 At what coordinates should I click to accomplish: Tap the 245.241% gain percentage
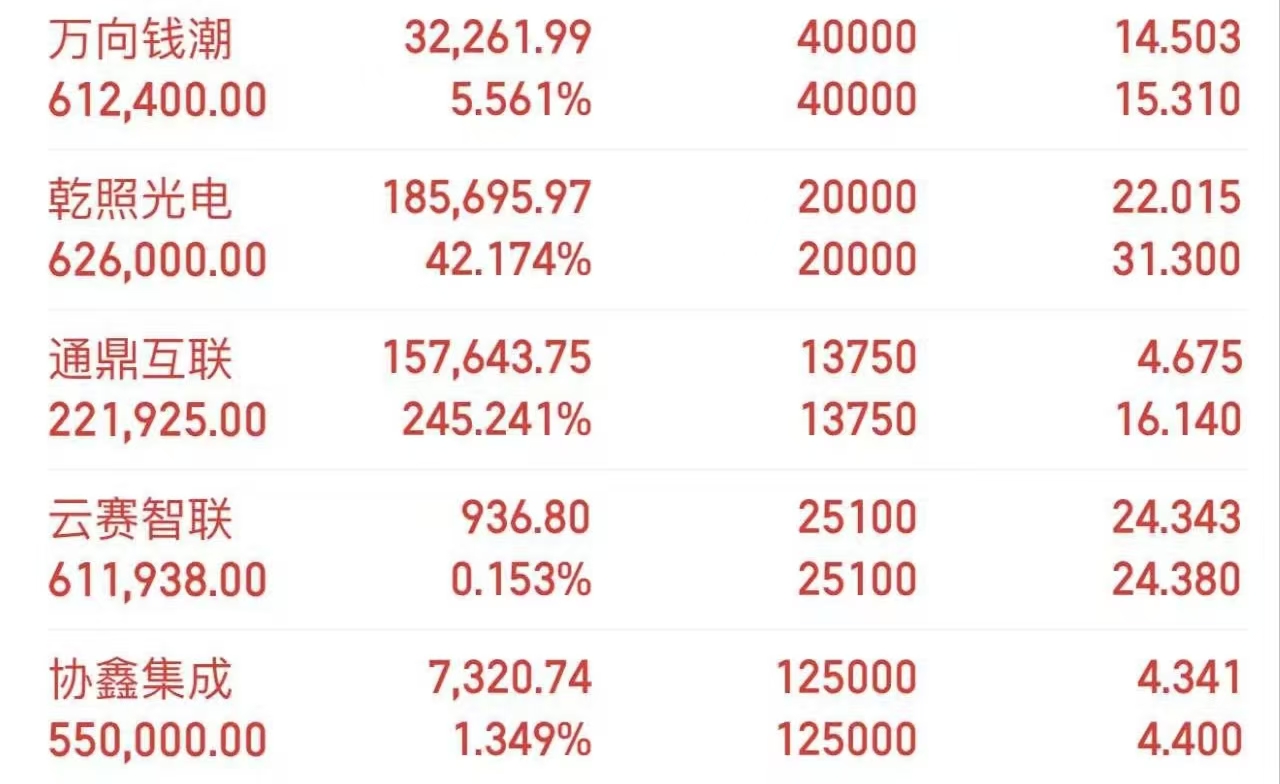coord(497,420)
